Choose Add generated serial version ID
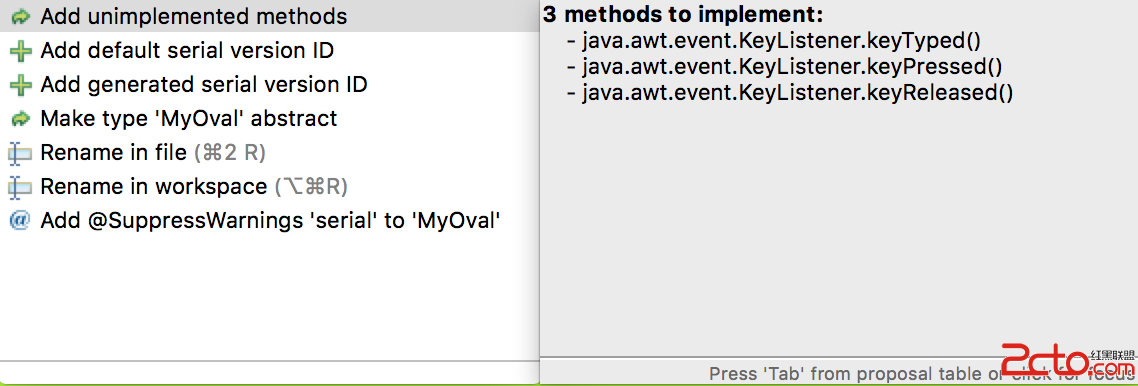This screenshot has height=386, width=1138. 269,85
